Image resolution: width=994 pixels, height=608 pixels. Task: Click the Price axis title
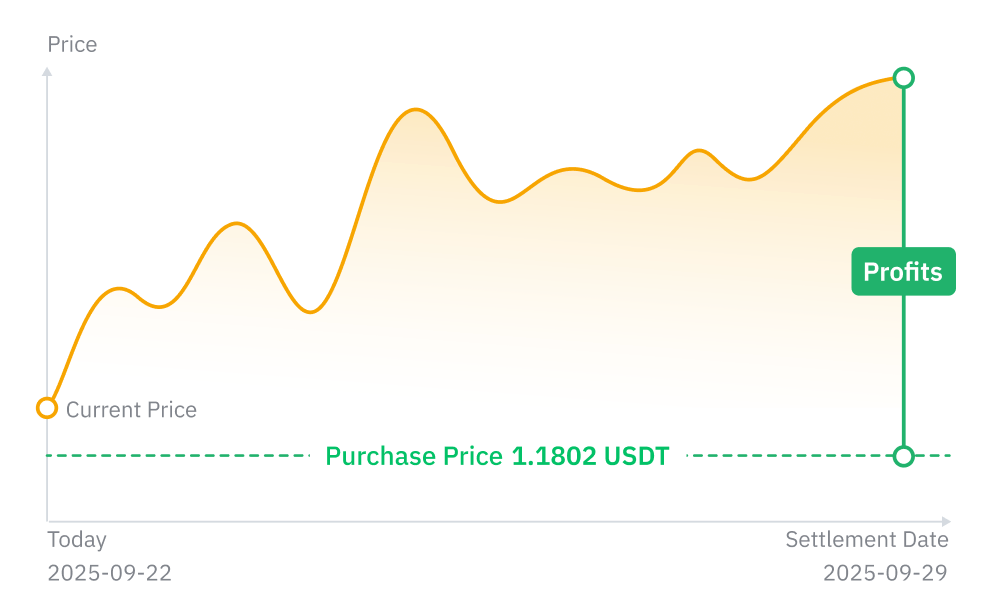(x=72, y=44)
